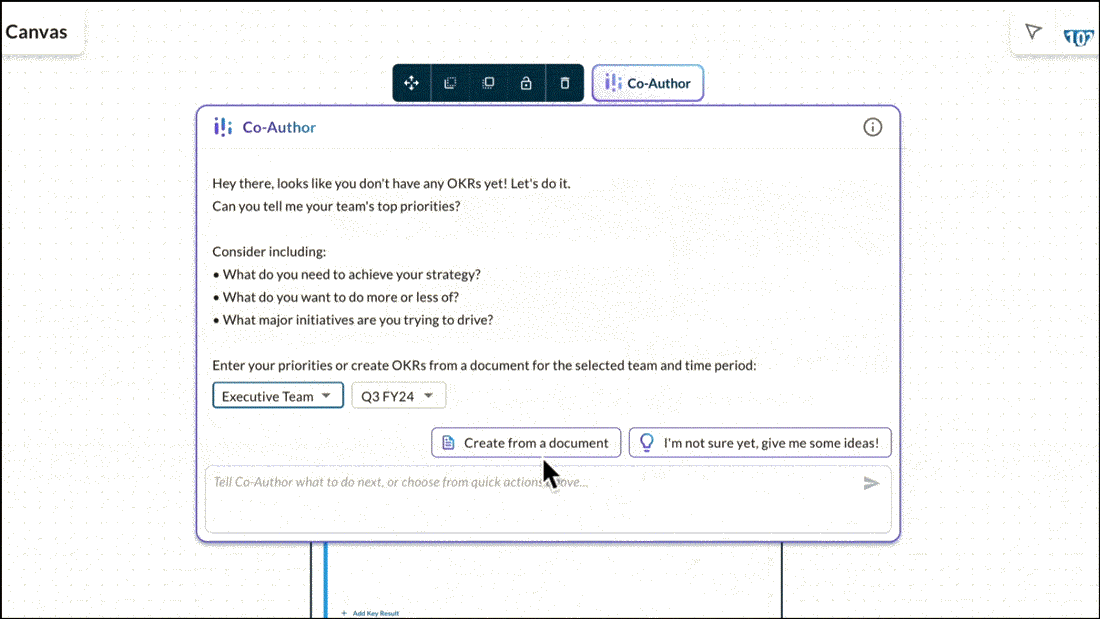
Task: Click the info icon in the Co-Author panel
Action: click(872, 127)
